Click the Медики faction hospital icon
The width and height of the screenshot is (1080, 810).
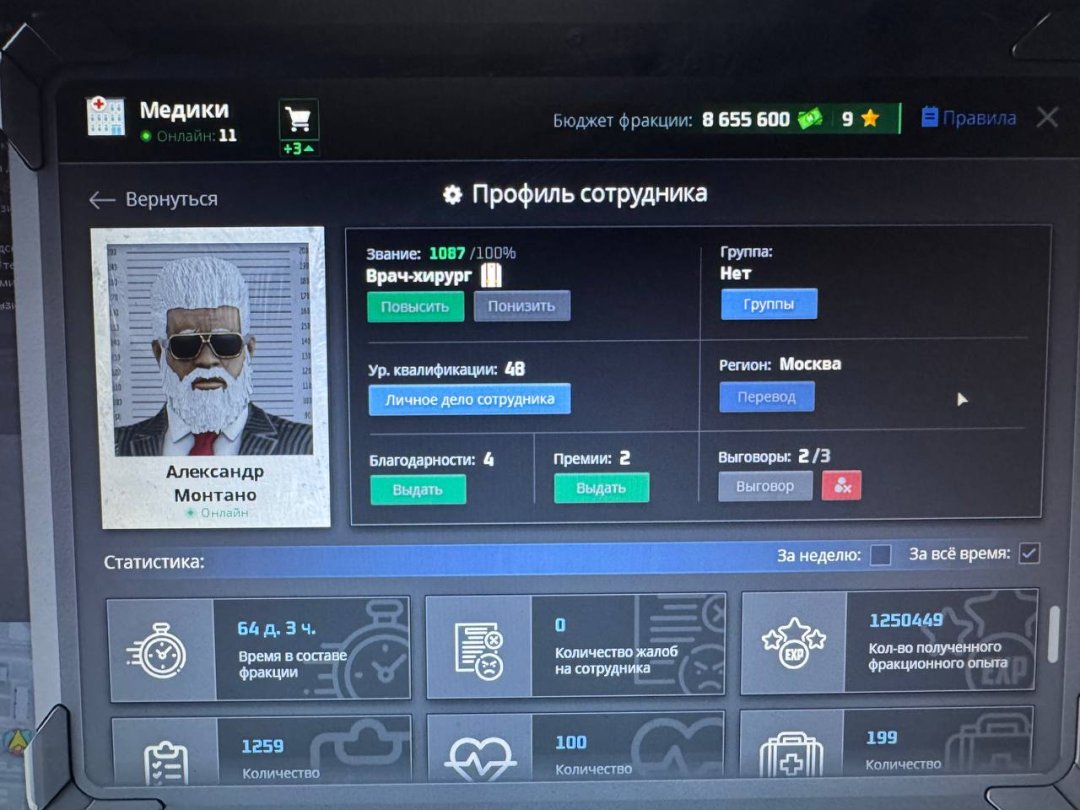click(x=106, y=117)
